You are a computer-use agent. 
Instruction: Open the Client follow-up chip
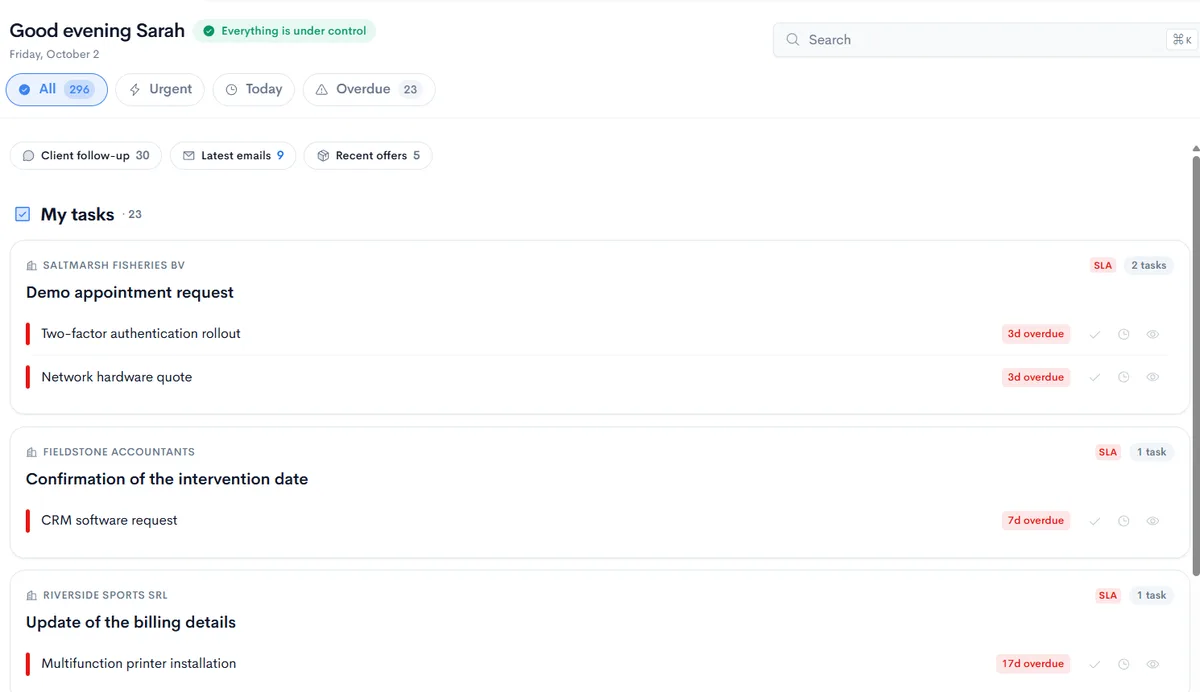[x=86, y=155]
